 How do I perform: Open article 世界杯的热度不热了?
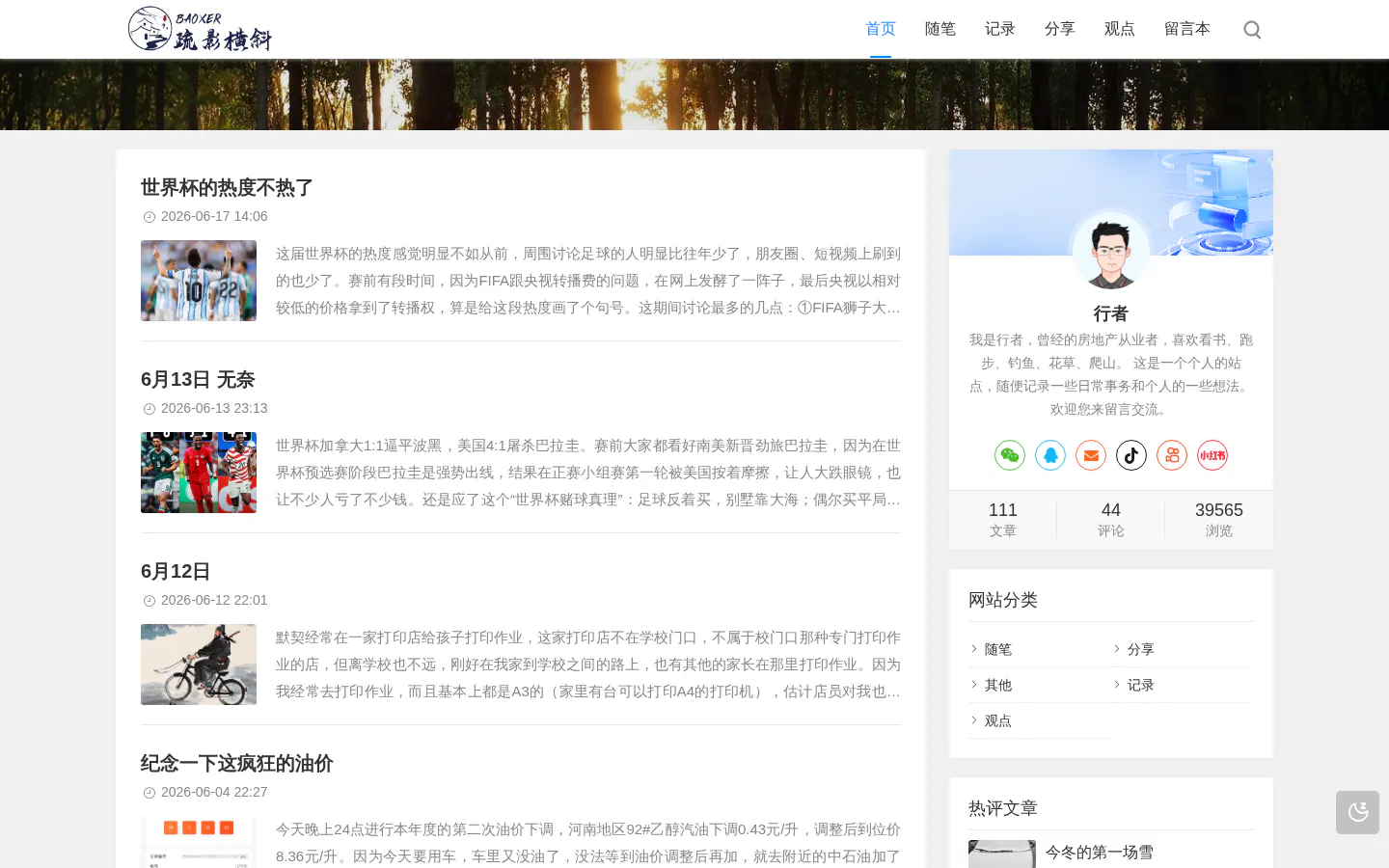227,187
